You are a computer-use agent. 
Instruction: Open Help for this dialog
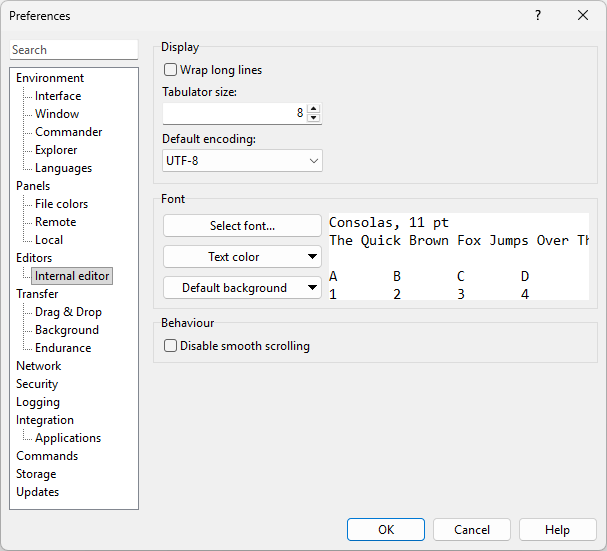click(x=557, y=530)
